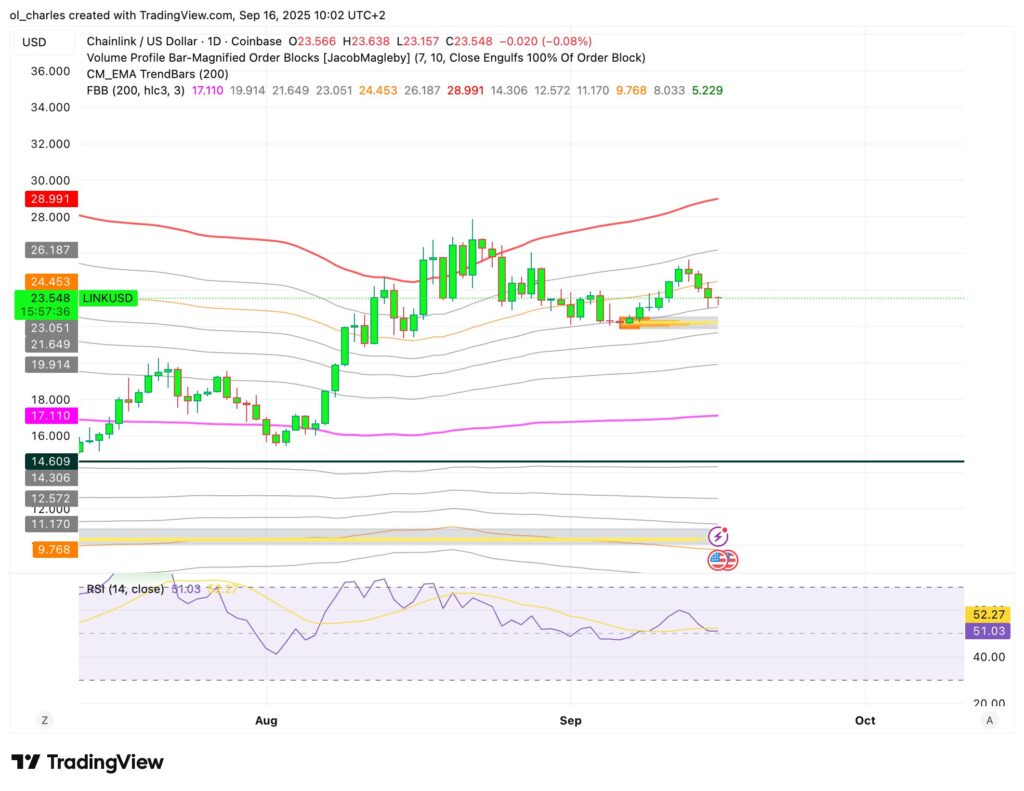The width and height of the screenshot is (1024, 791).
Task: Click the orange 9.768 price label
Action: coord(51,549)
